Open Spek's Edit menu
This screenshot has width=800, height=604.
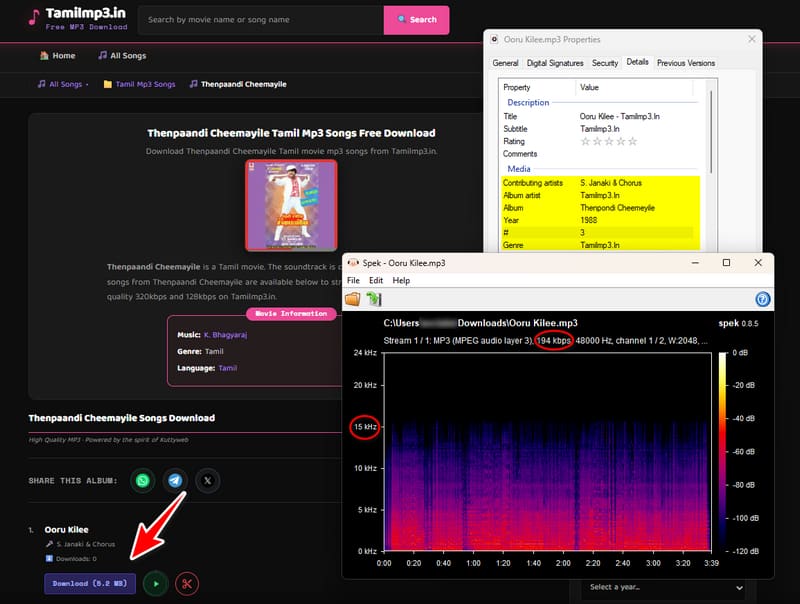[x=376, y=281]
